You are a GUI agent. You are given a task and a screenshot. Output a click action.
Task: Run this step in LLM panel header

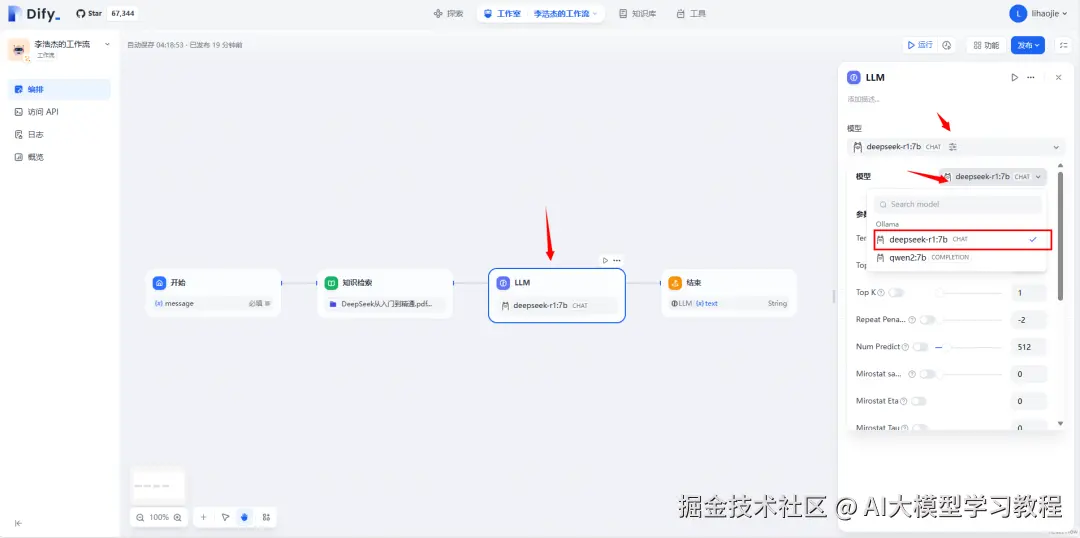tap(1015, 78)
